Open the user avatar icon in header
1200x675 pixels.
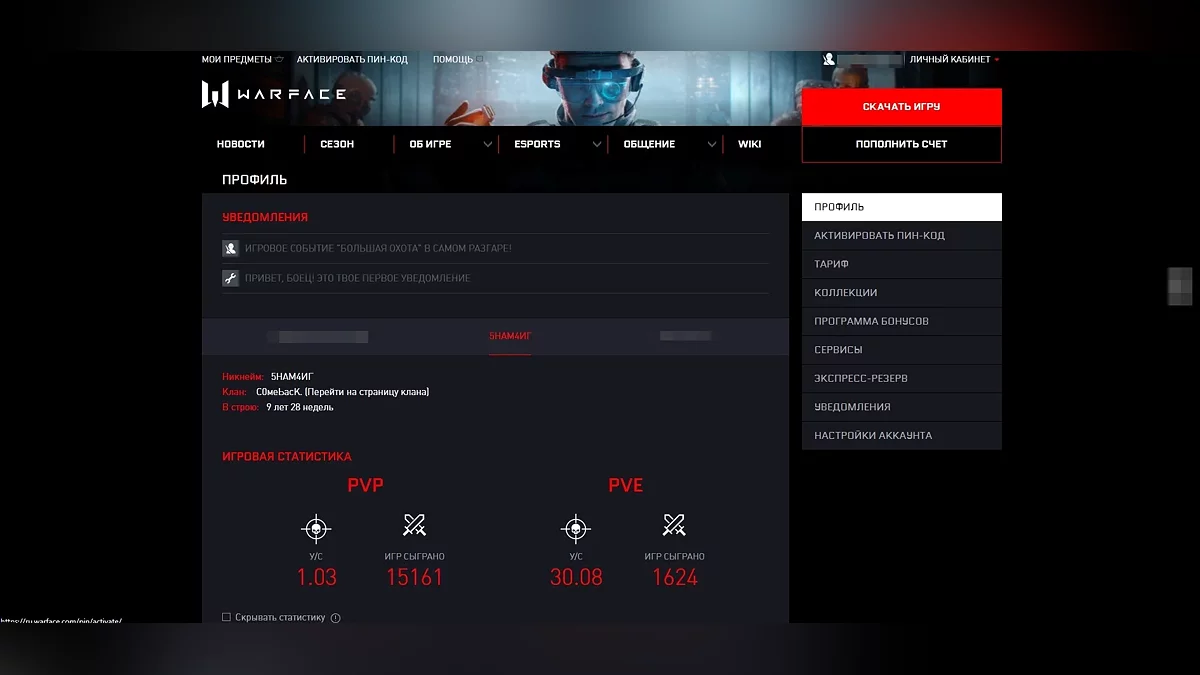point(829,60)
